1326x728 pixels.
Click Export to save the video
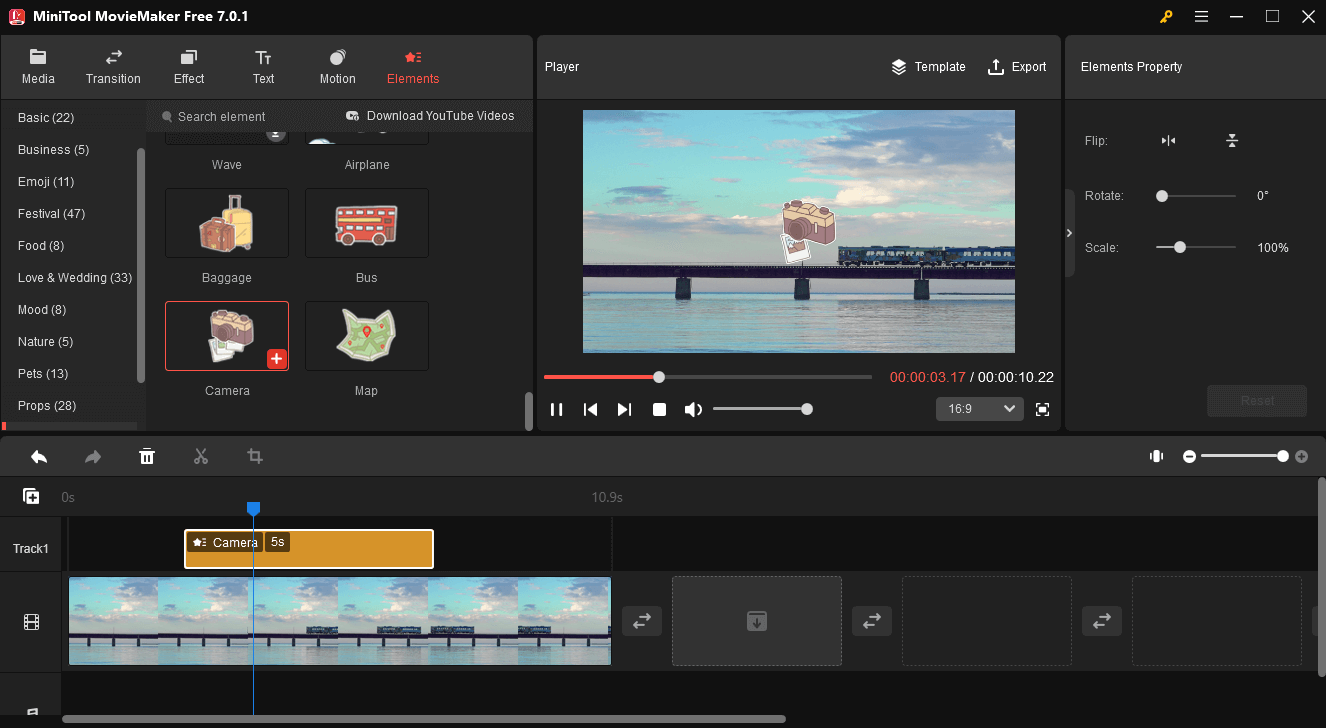1017,67
